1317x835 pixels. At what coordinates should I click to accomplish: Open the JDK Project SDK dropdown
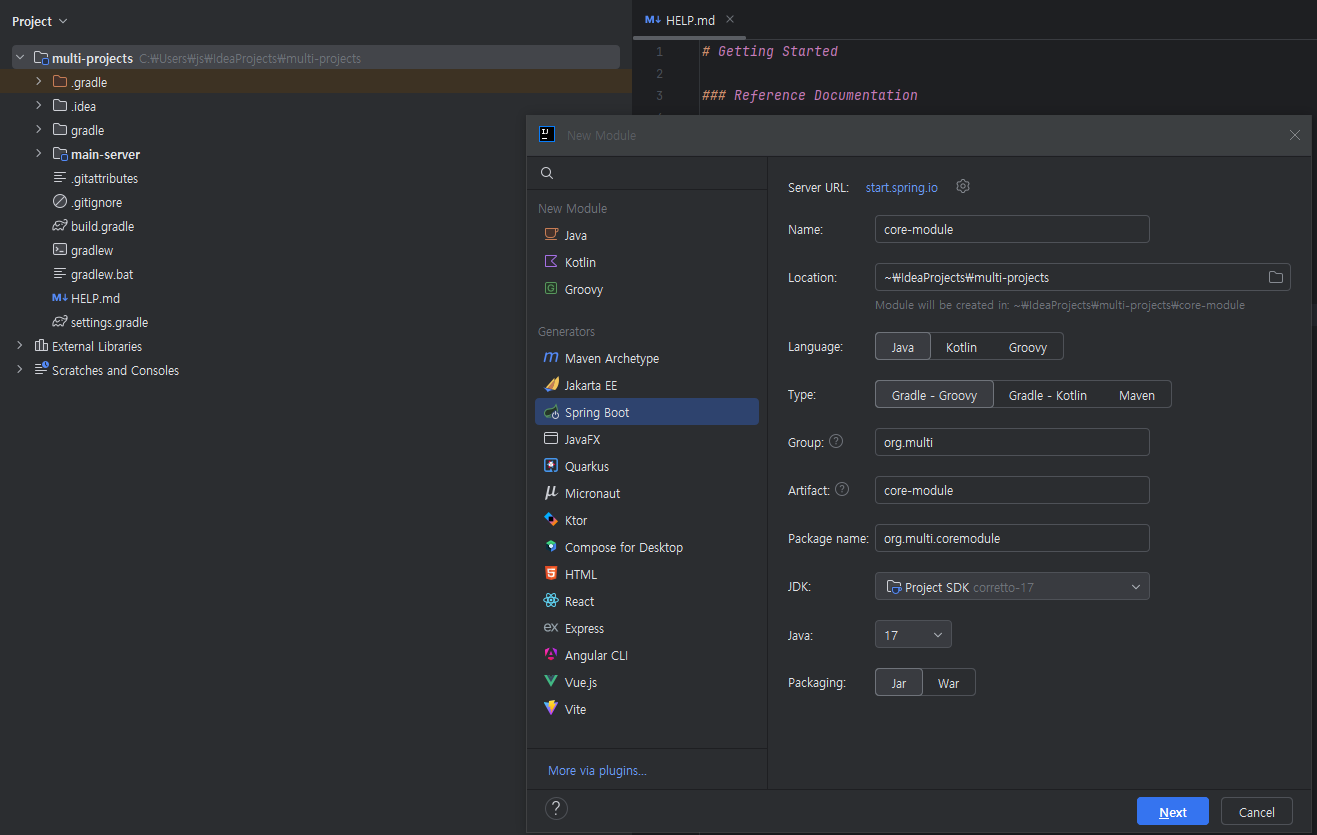click(x=1012, y=587)
